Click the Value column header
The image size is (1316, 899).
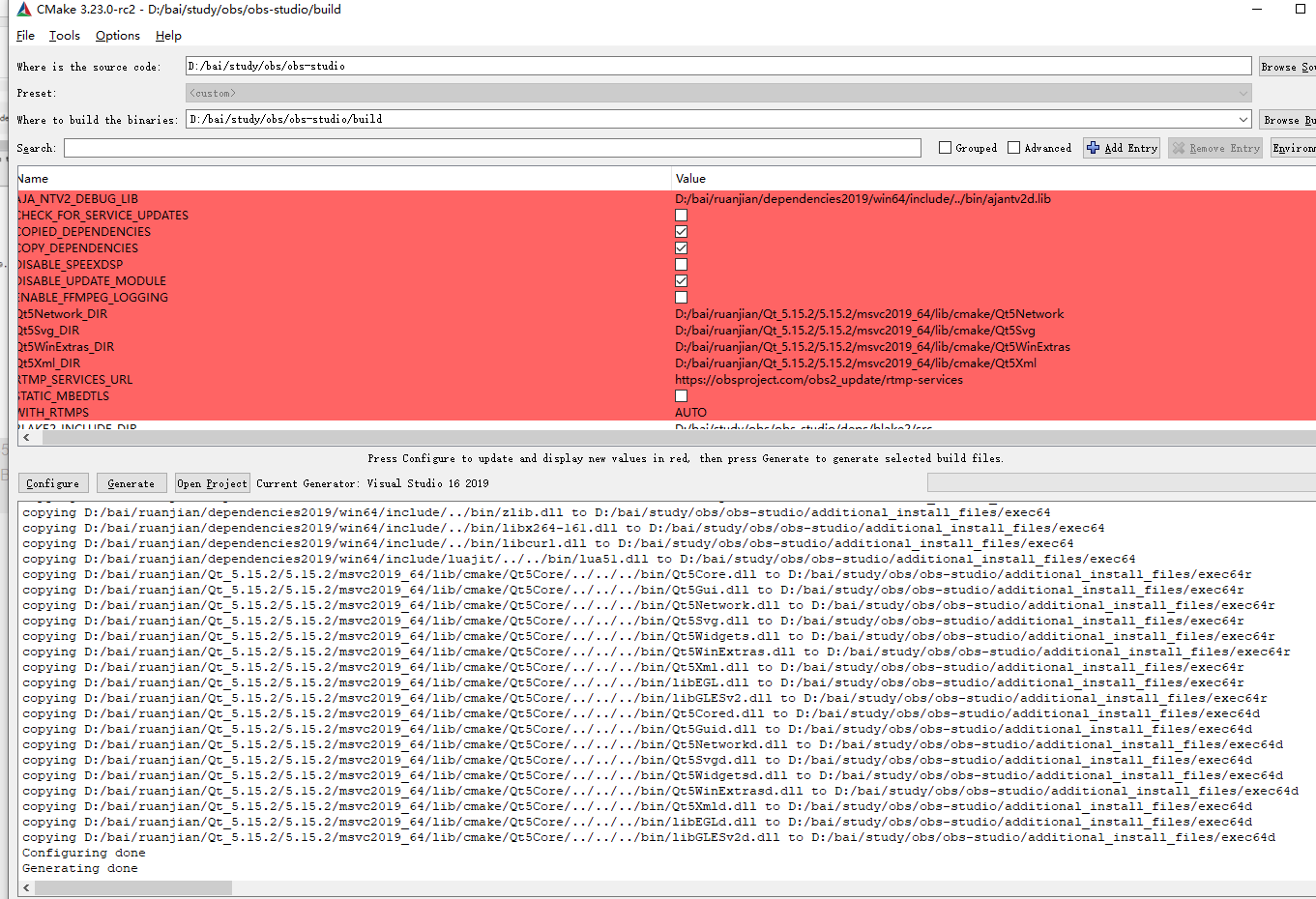click(994, 179)
